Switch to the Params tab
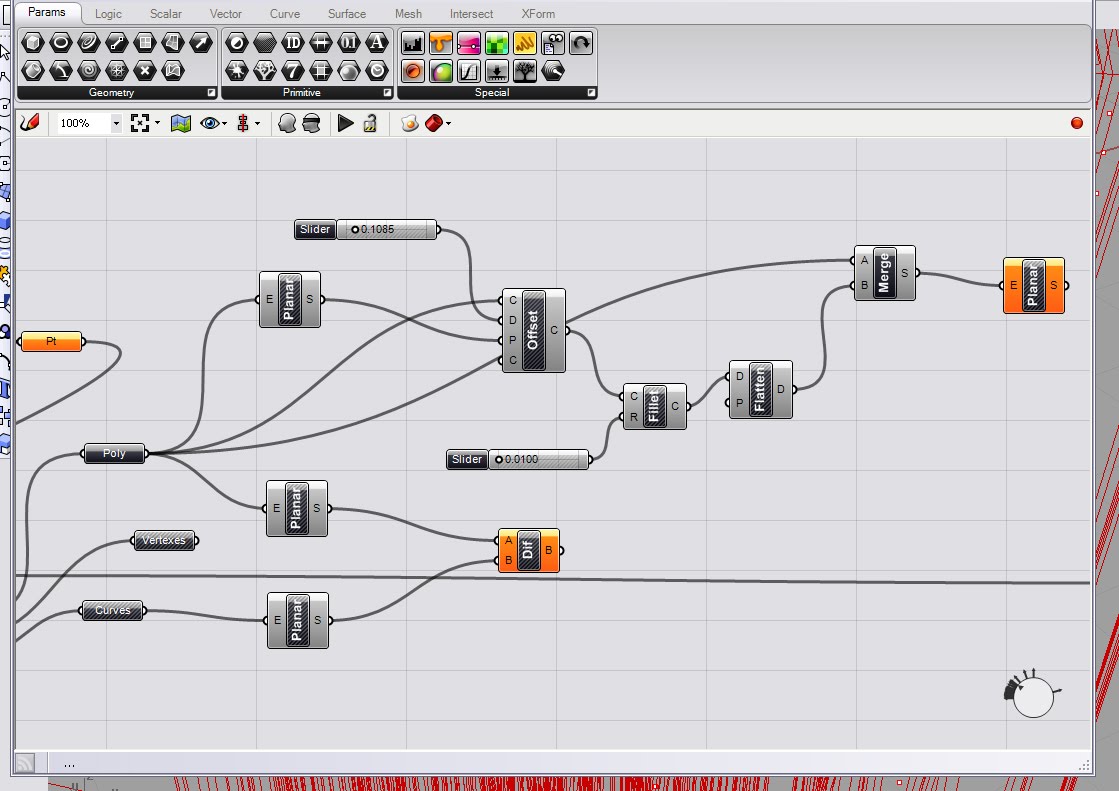 (x=47, y=12)
